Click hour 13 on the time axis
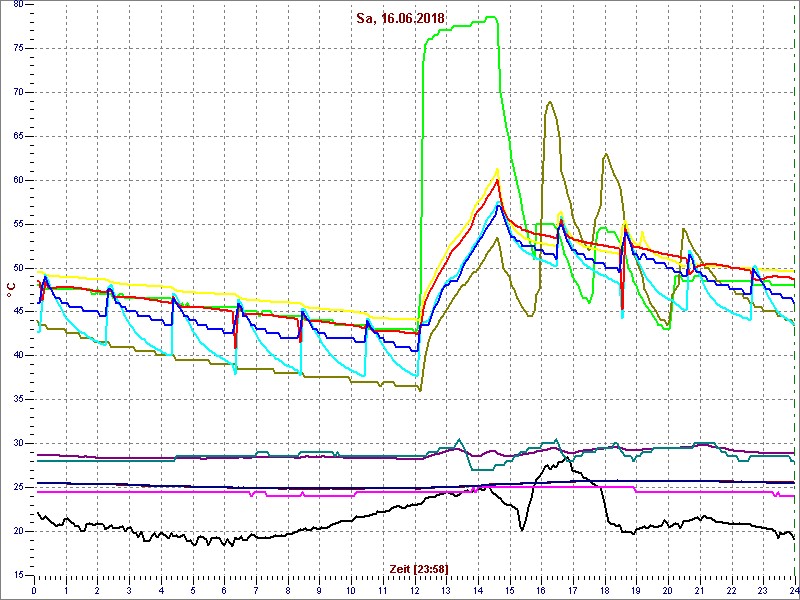Image resolution: width=800 pixels, height=600 pixels. click(446, 590)
